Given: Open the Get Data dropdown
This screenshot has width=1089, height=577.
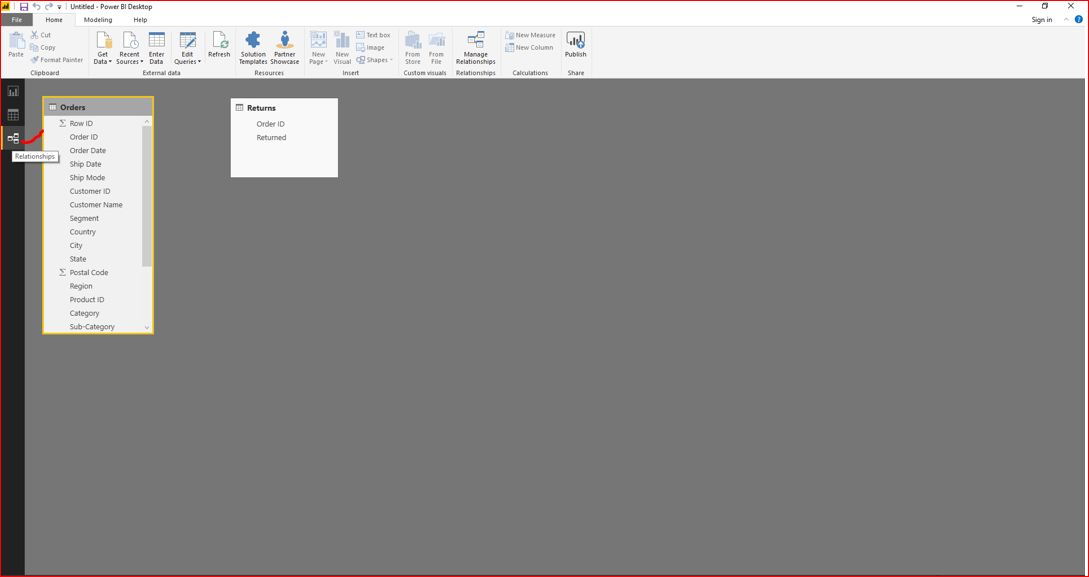Looking at the screenshot, I should pos(103,48).
